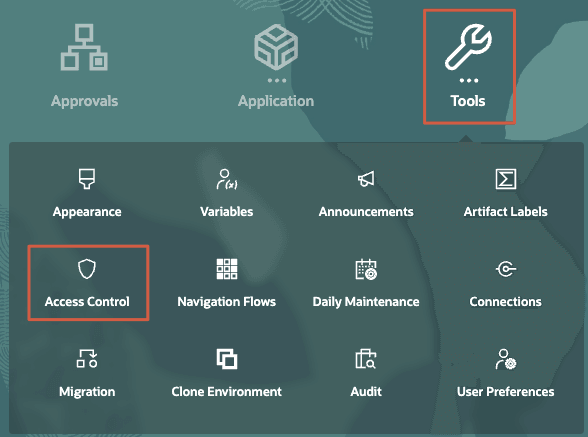Open the Migration icon
The width and height of the screenshot is (588, 437).
pyautogui.click(x=87, y=359)
